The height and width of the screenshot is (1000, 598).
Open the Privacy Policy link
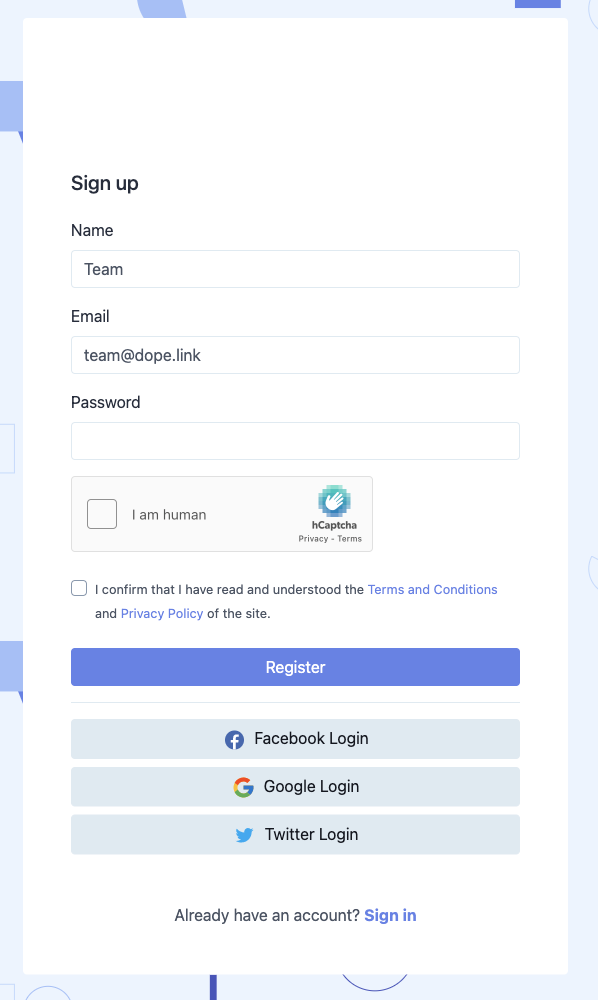pos(162,614)
